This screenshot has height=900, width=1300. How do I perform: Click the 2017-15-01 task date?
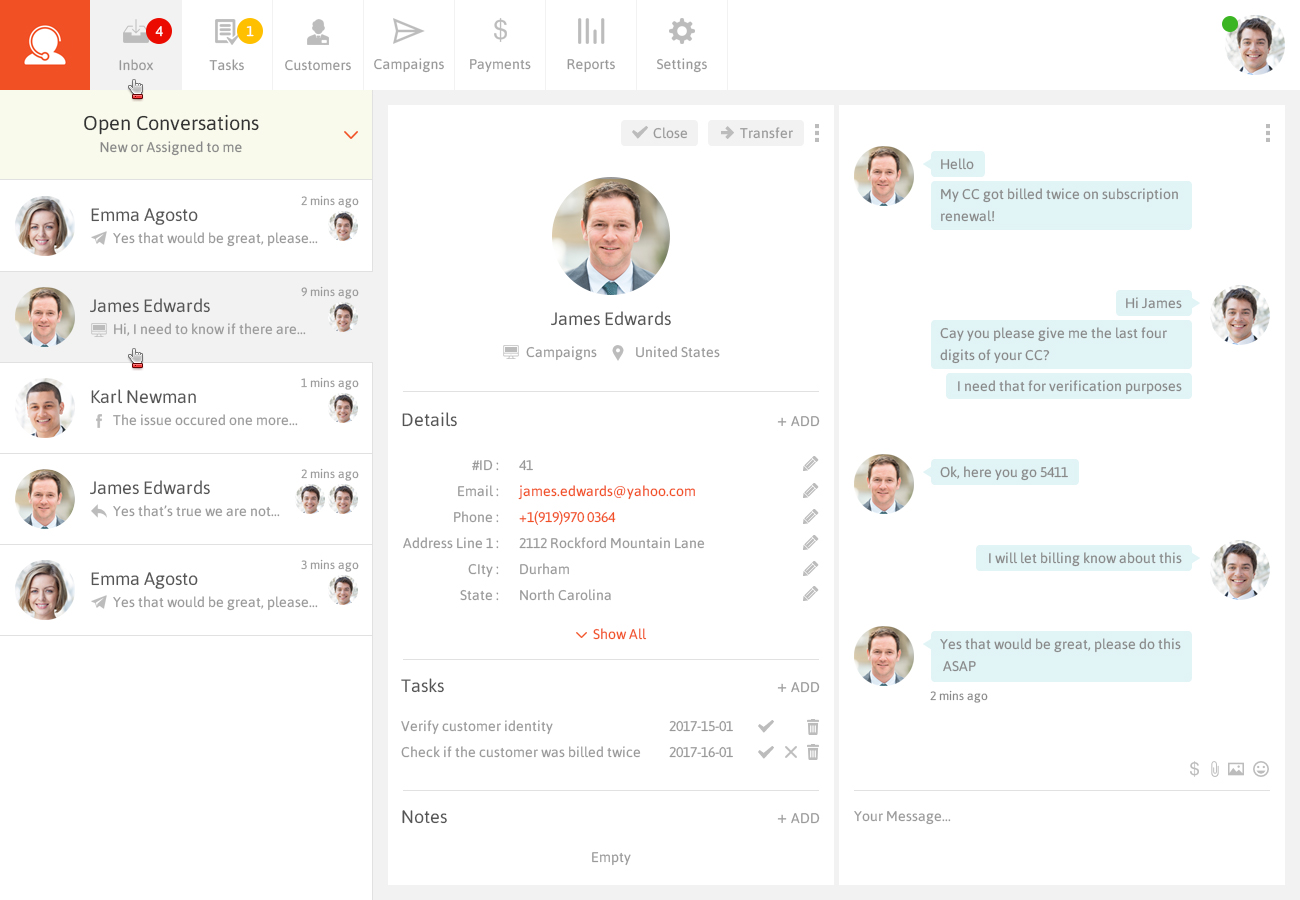(701, 726)
